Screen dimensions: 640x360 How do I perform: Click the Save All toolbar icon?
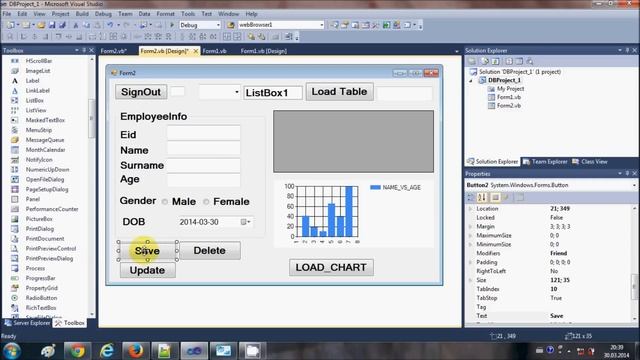(62, 25)
